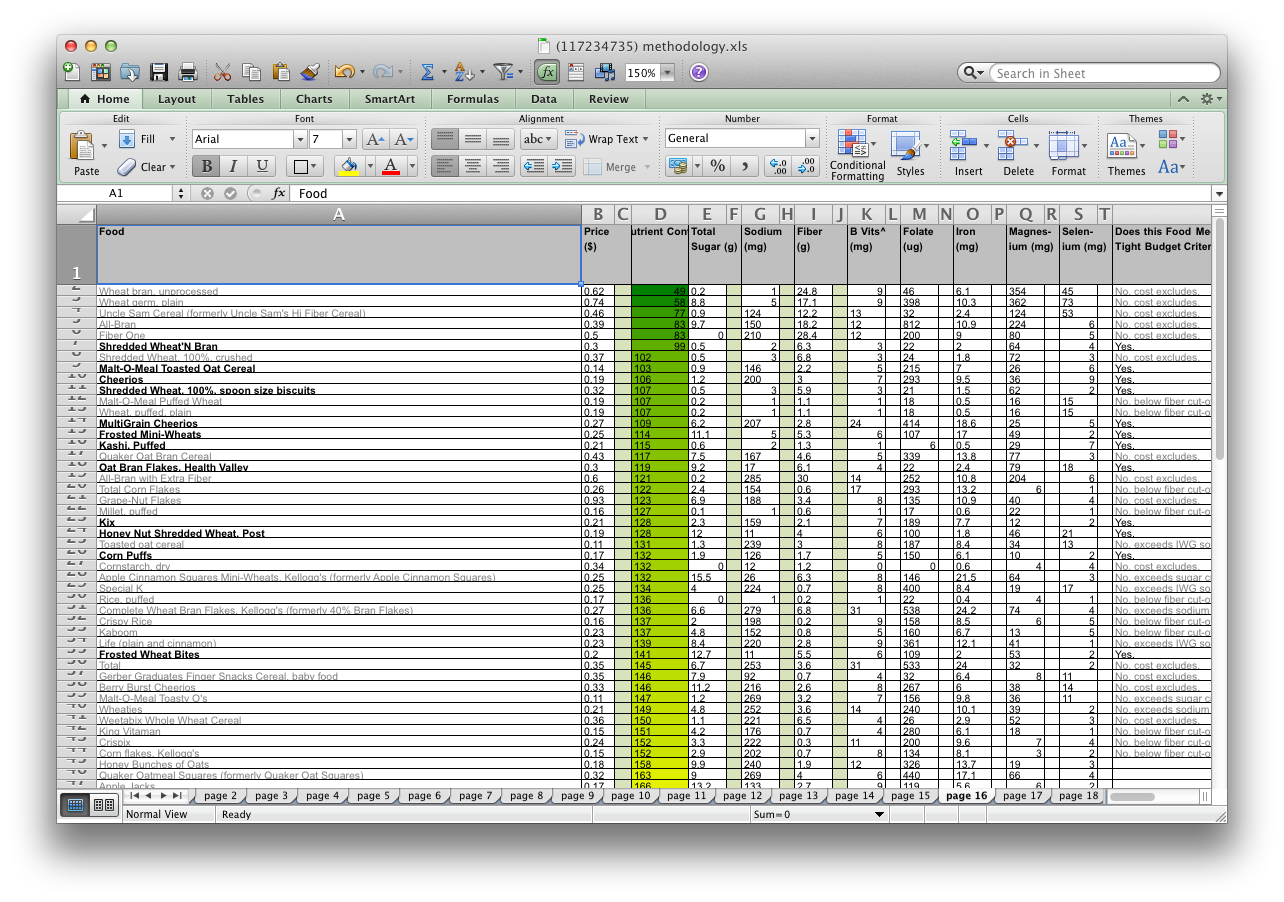Click the Delete cells button
Viewport: 1284px width, 902px height.
pyautogui.click(x=1018, y=155)
